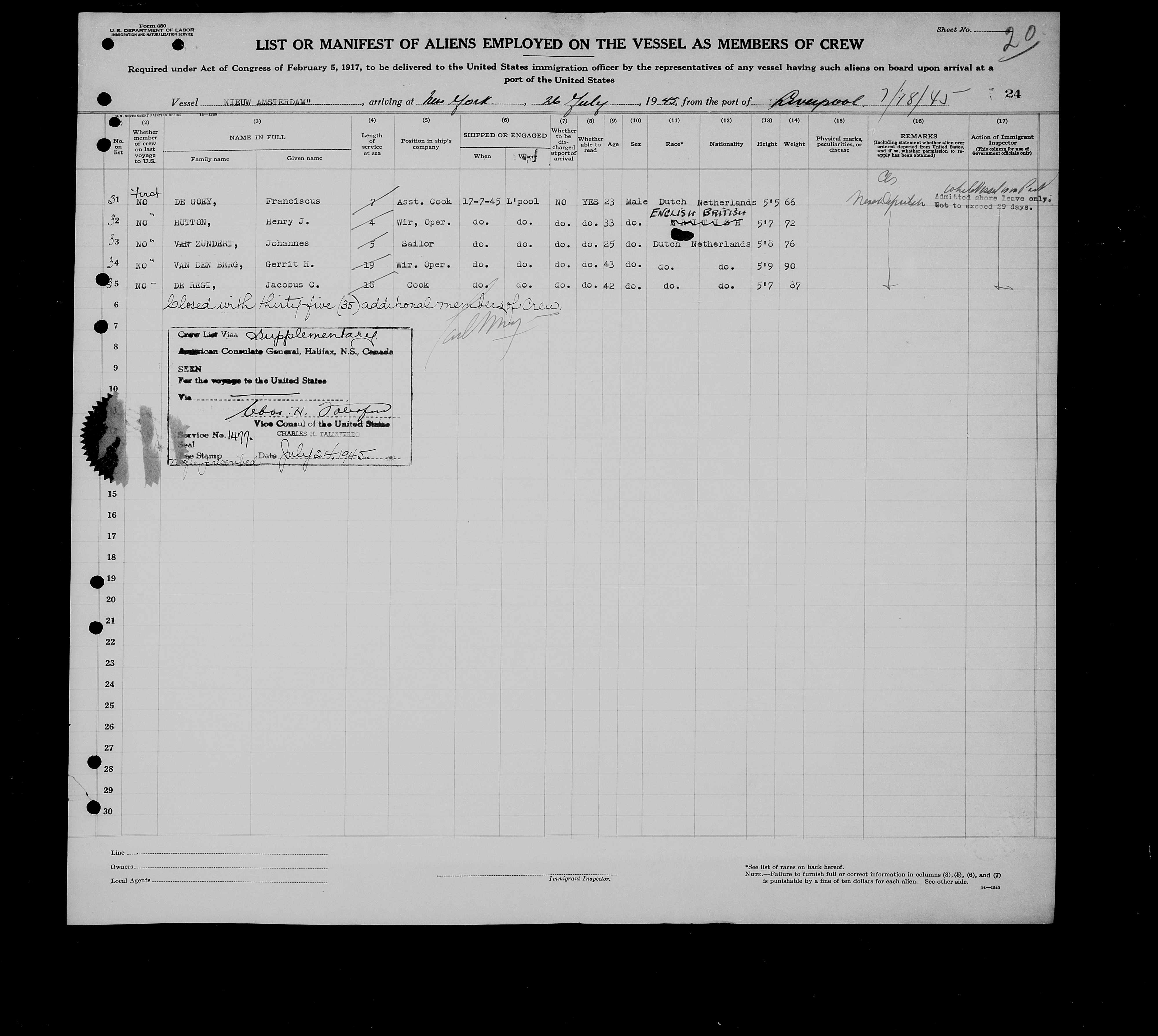Viewport: 1158px width, 1036px height.
Task: Click the shipped place "L'pool"
Action: pos(522,202)
